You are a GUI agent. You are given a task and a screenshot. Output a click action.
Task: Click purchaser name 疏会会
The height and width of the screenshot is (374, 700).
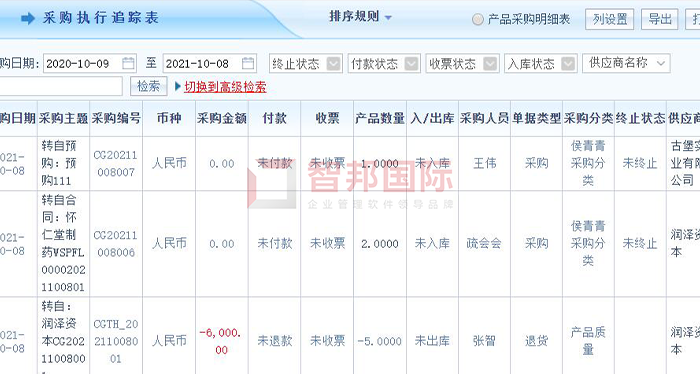(x=484, y=243)
